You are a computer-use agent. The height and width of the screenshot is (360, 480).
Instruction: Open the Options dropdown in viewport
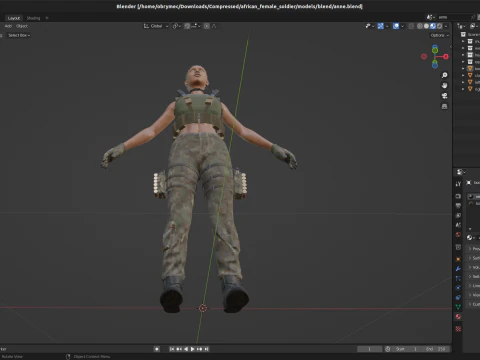(x=439, y=35)
